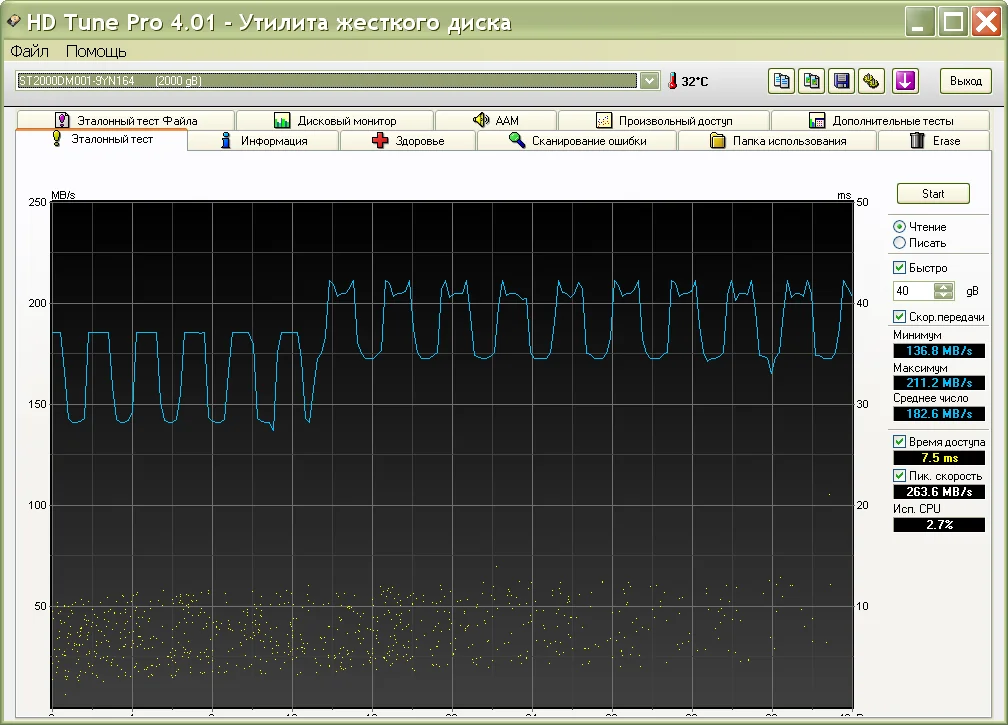Select the Писать write radio button
The image size is (1008, 725).
(900, 243)
